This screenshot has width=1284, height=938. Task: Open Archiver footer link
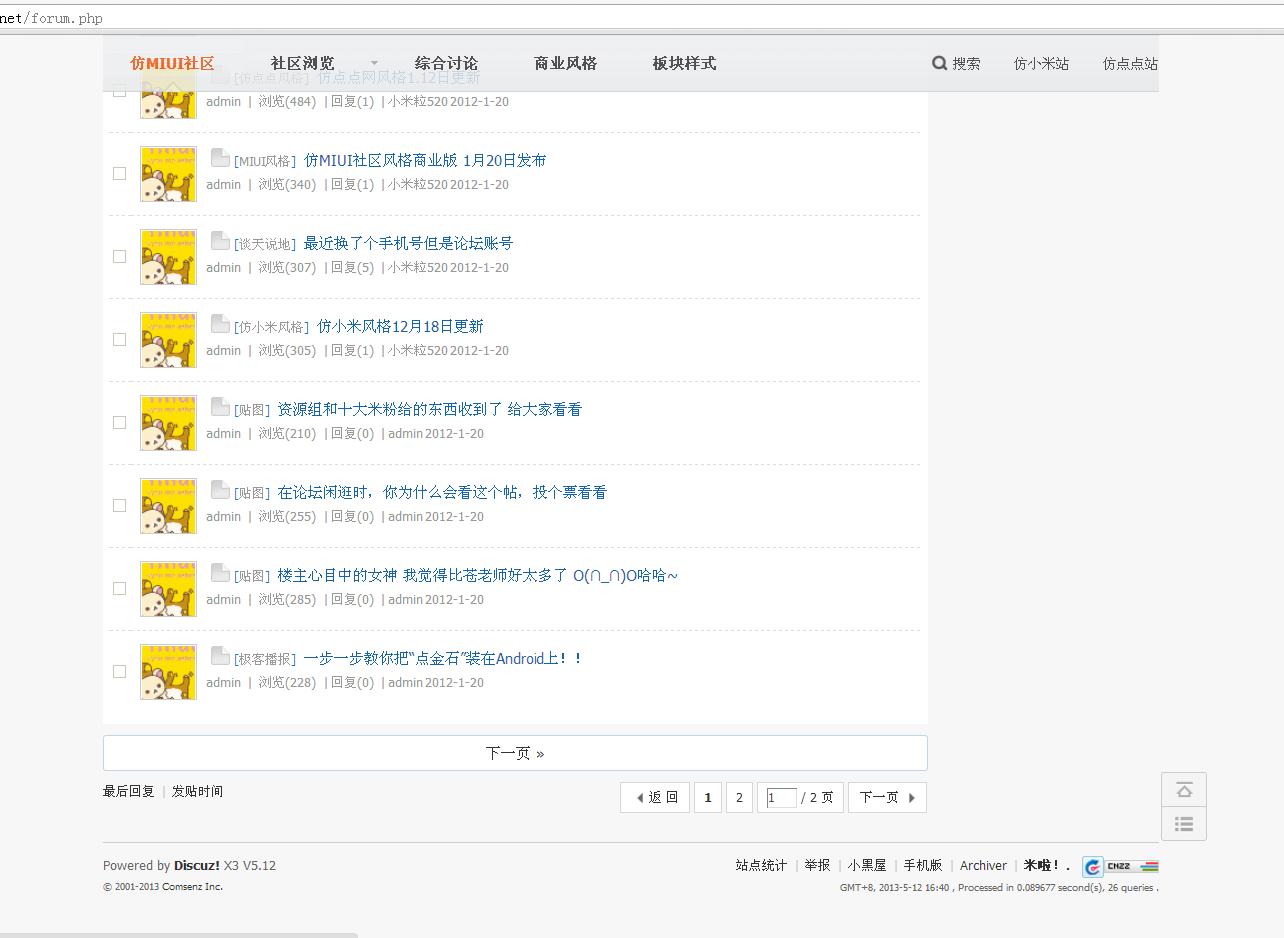point(983,865)
